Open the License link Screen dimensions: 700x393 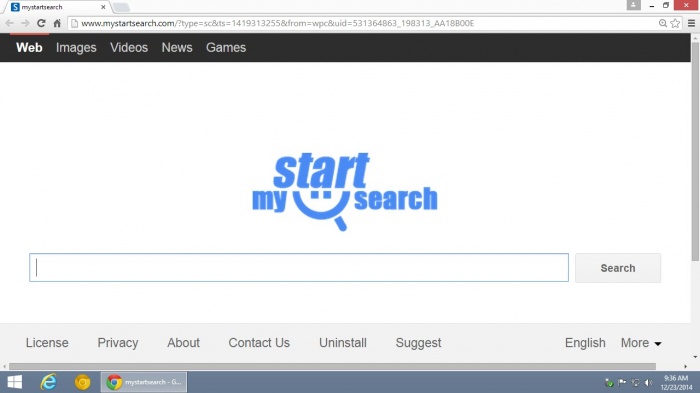click(x=47, y=343)
